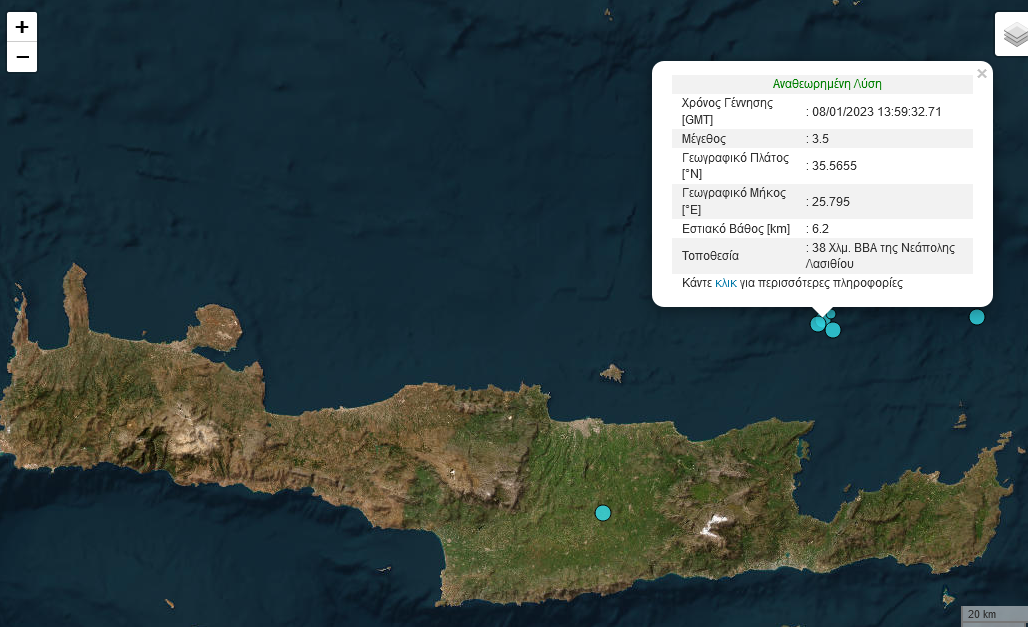Click the magnitude value 3.5
The image size is (1028, 627).
(820, 139)
